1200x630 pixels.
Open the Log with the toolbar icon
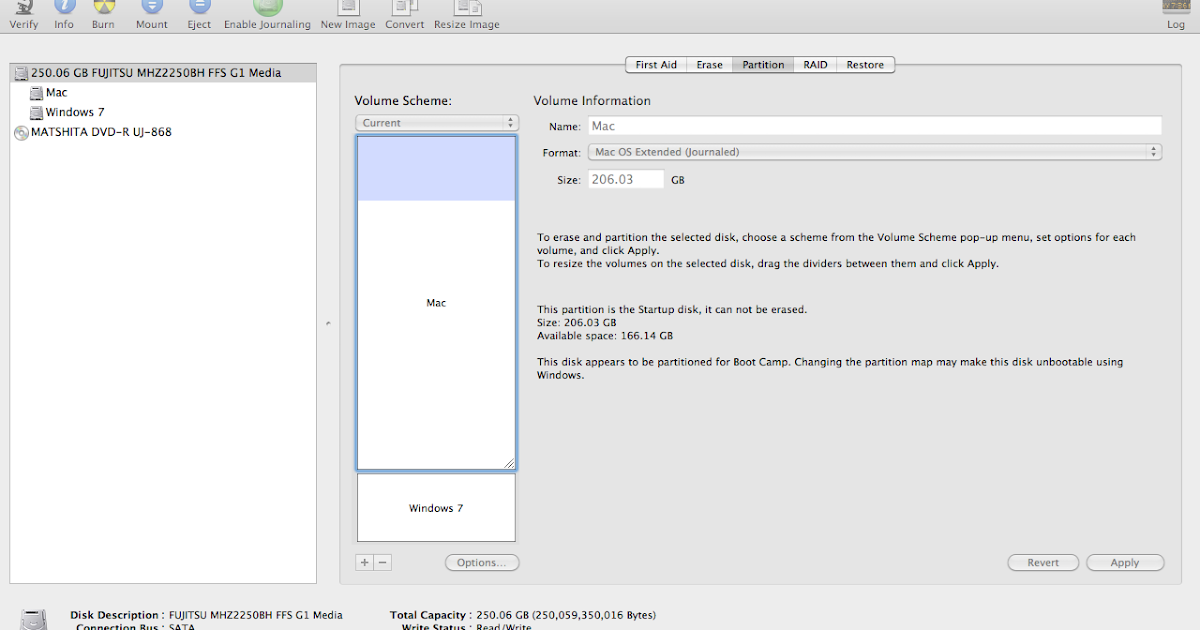(x=1175, y=14)
